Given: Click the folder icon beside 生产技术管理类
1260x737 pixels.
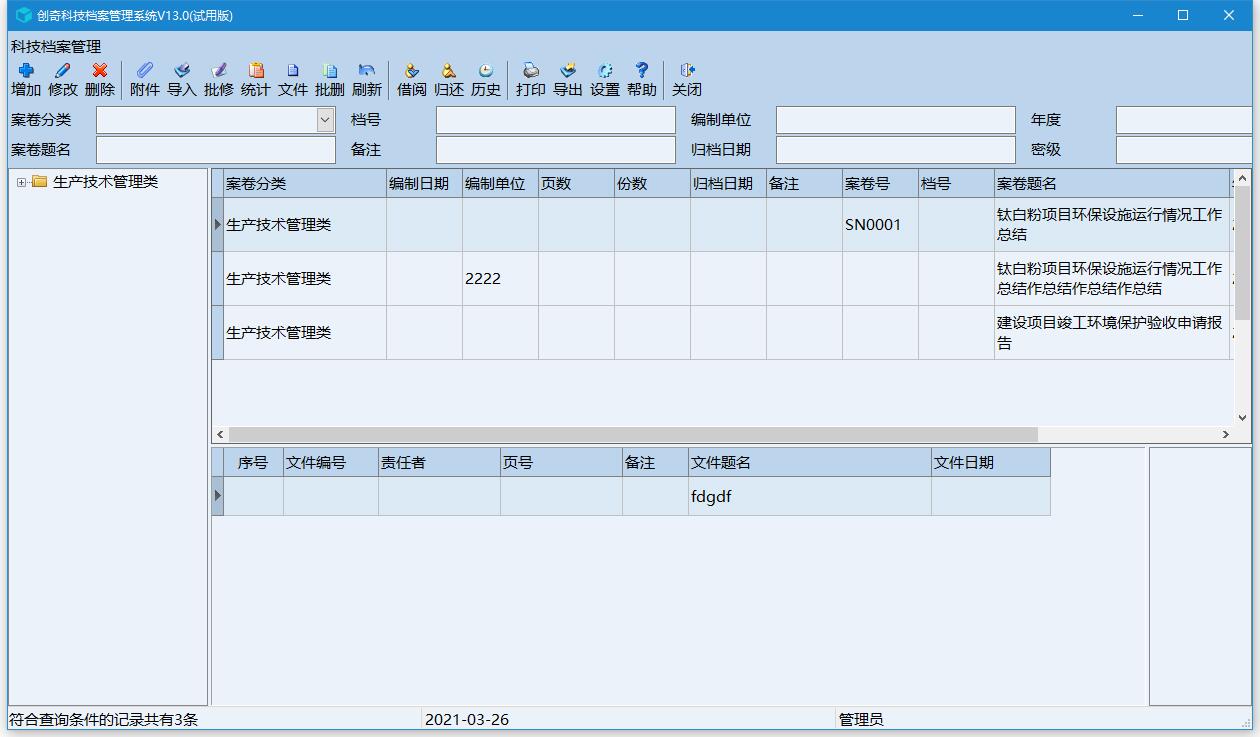Looking at the screenshot, I should click(x=40, y=182).
